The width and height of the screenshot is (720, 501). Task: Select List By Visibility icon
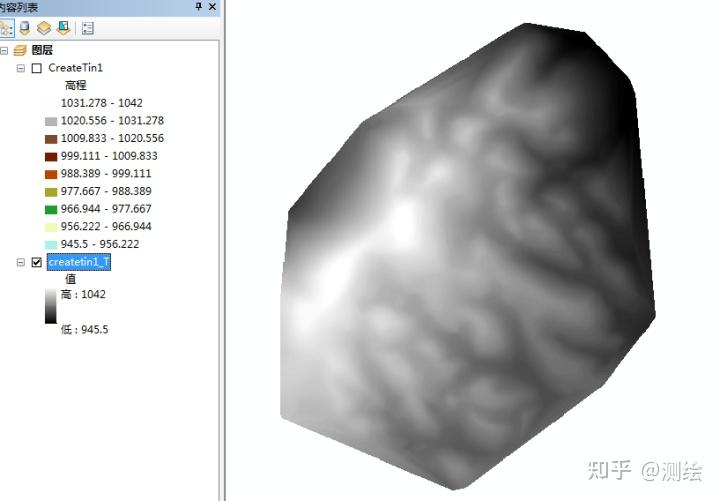click(x=44, y=28)
